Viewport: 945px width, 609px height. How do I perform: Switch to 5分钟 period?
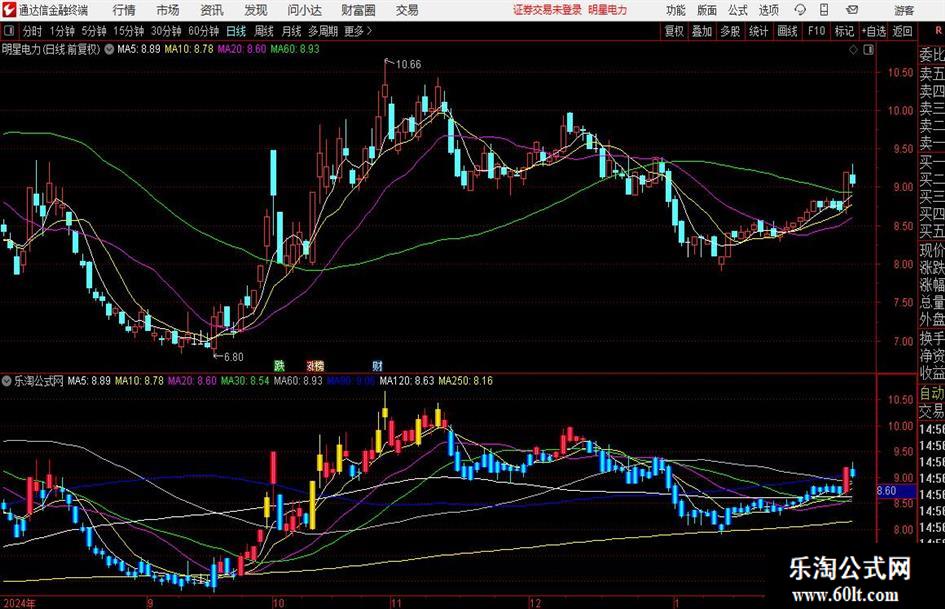[x=93, y=31]
